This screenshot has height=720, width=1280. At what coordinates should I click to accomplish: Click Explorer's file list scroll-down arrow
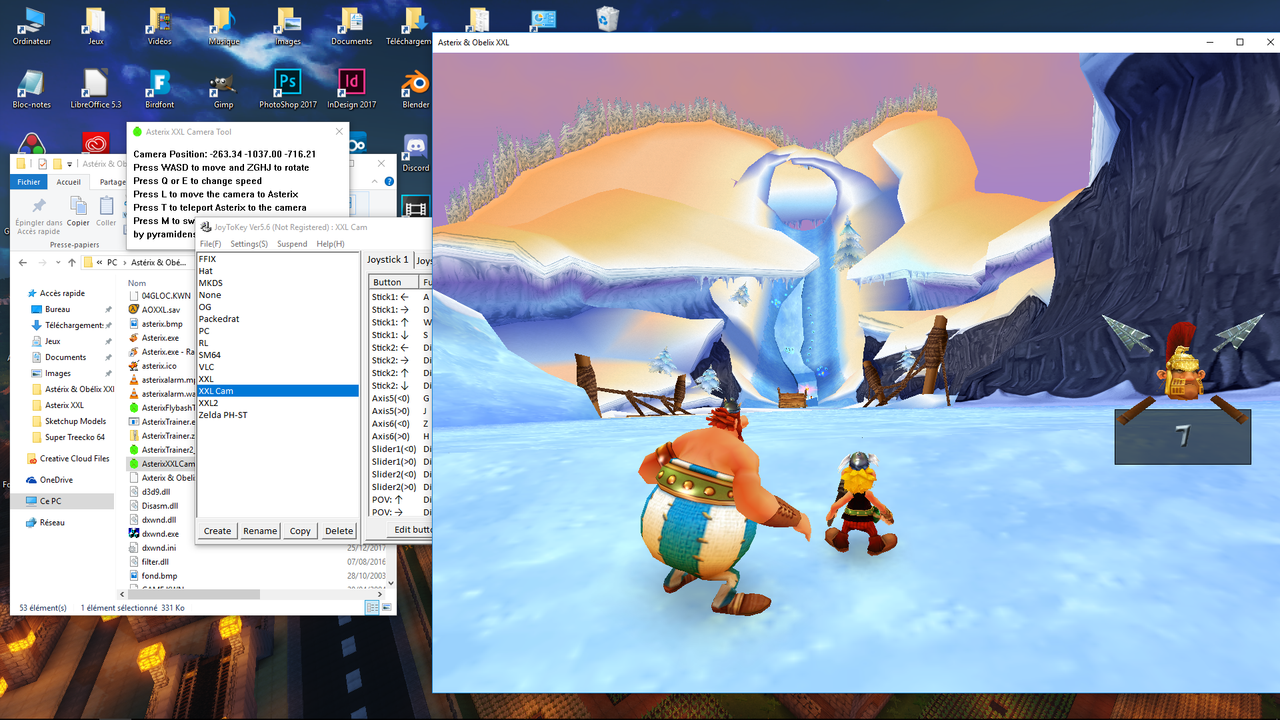point(391,584)
